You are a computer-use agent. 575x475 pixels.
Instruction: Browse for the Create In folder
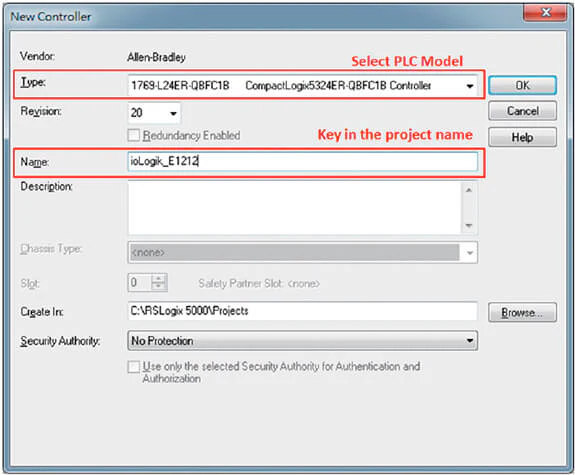522,313
